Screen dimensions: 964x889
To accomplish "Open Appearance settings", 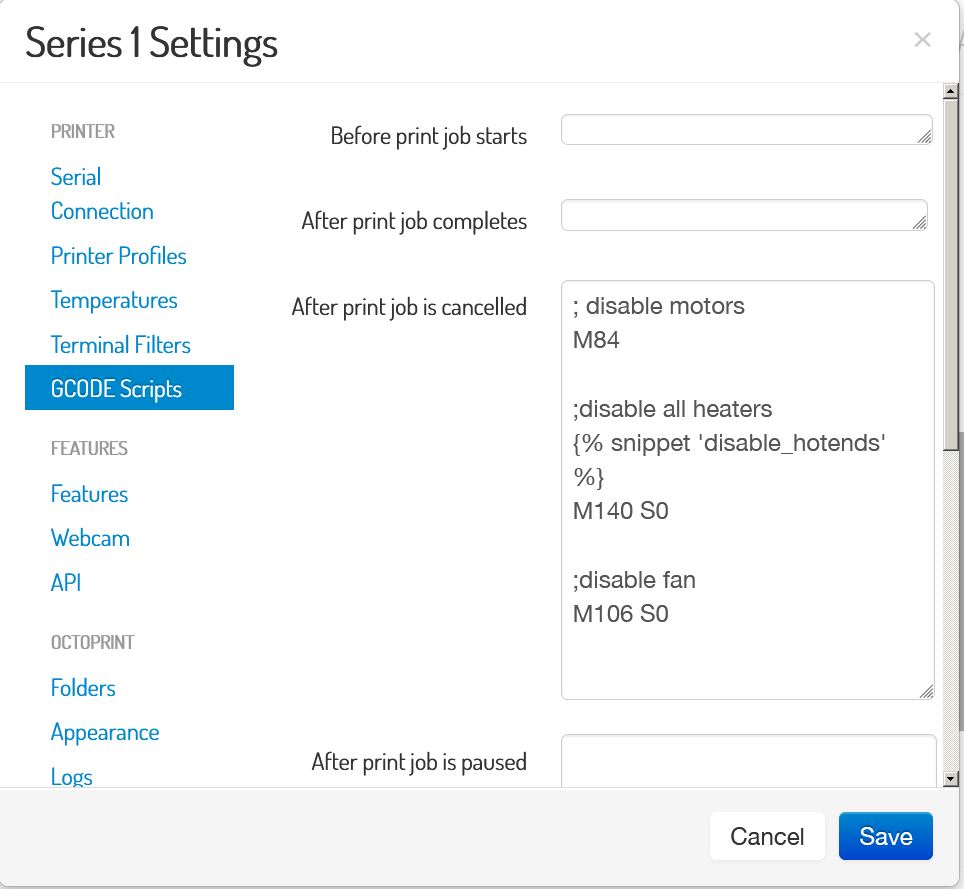I will [x=105, y=732].
